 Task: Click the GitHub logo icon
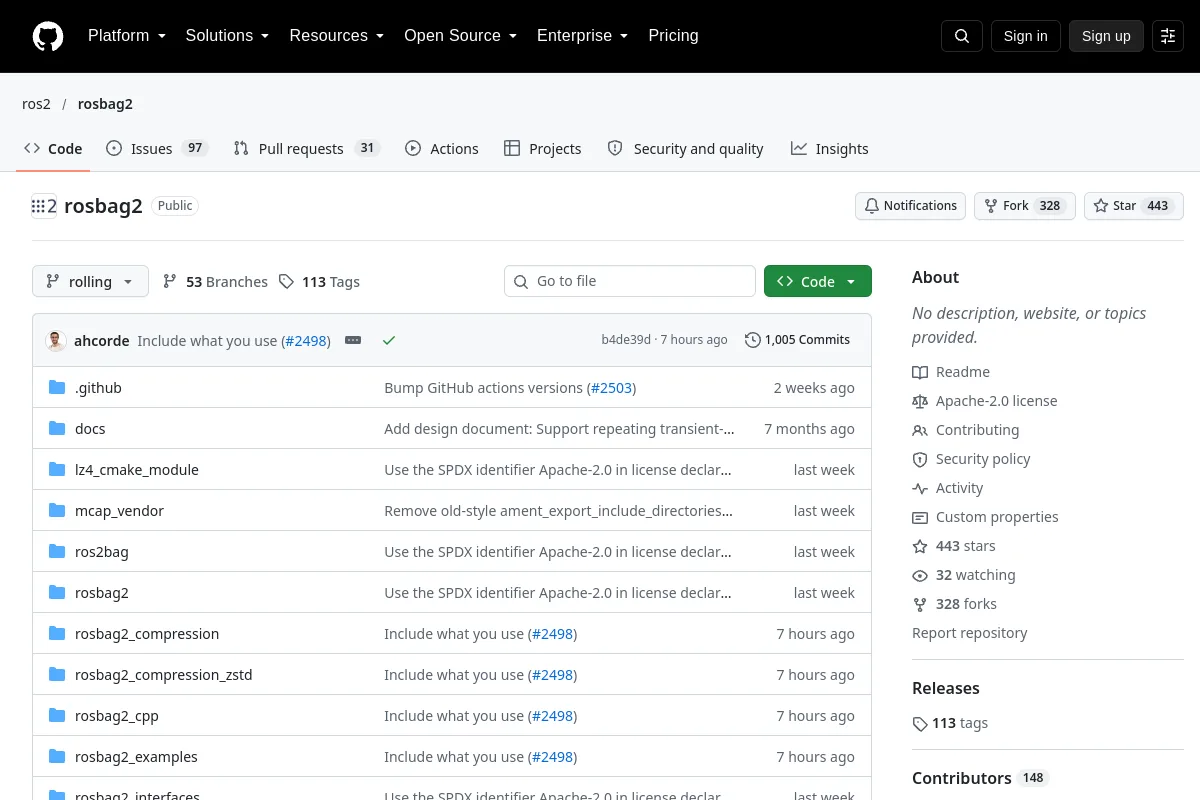point(48,36)
